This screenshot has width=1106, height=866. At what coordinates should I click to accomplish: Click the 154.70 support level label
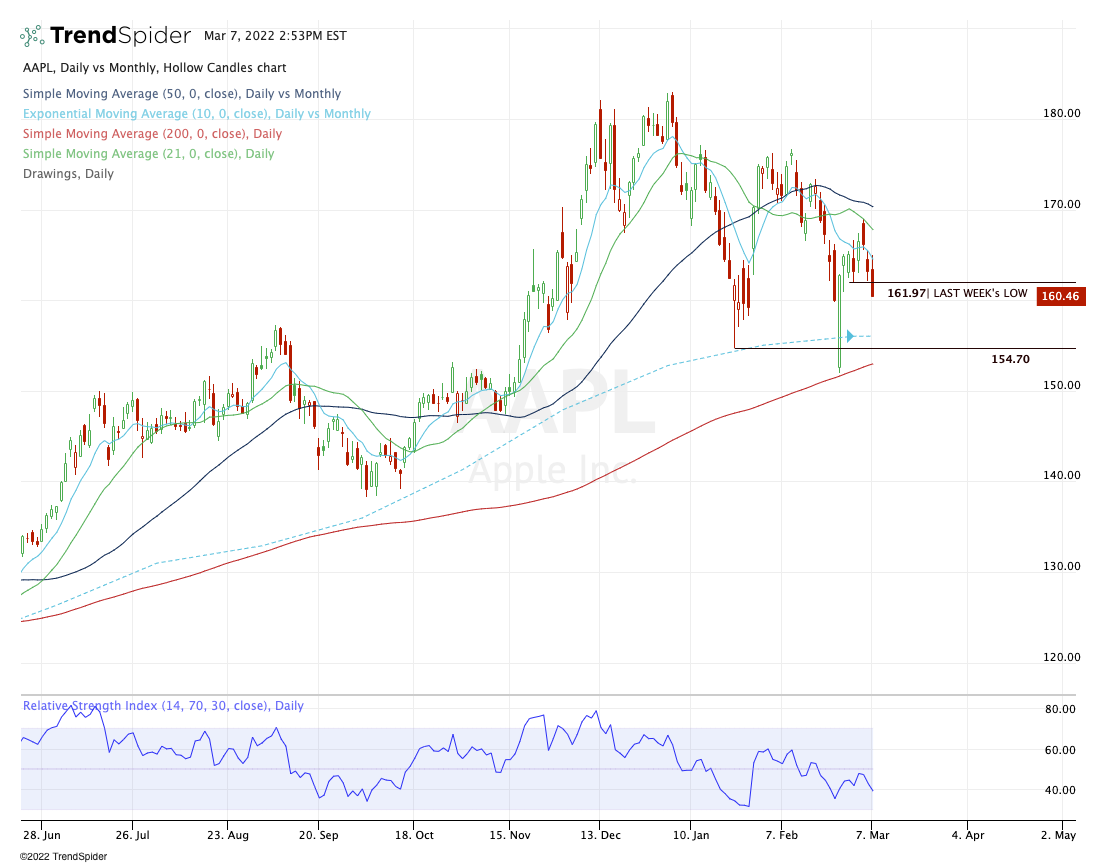coord(1010,359)
